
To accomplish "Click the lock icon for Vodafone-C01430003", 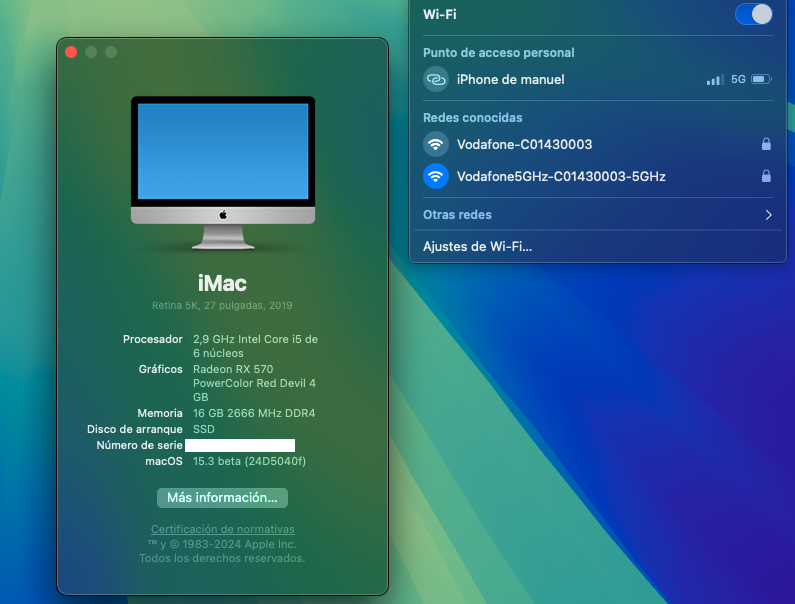I will [766, 144].
